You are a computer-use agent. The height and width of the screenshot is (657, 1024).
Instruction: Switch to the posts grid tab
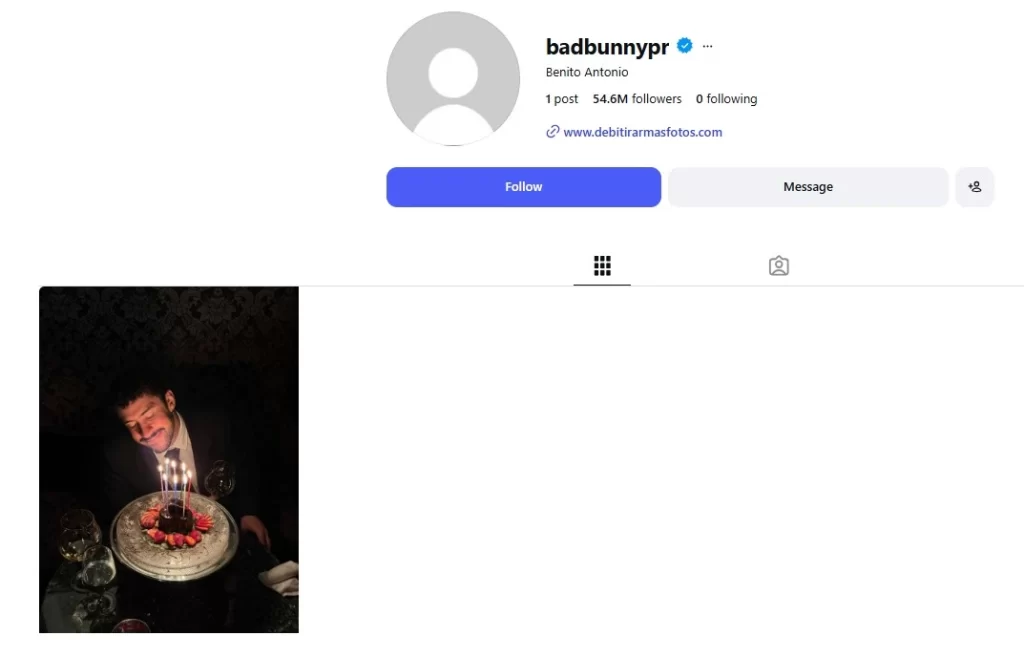pos(602,266)
